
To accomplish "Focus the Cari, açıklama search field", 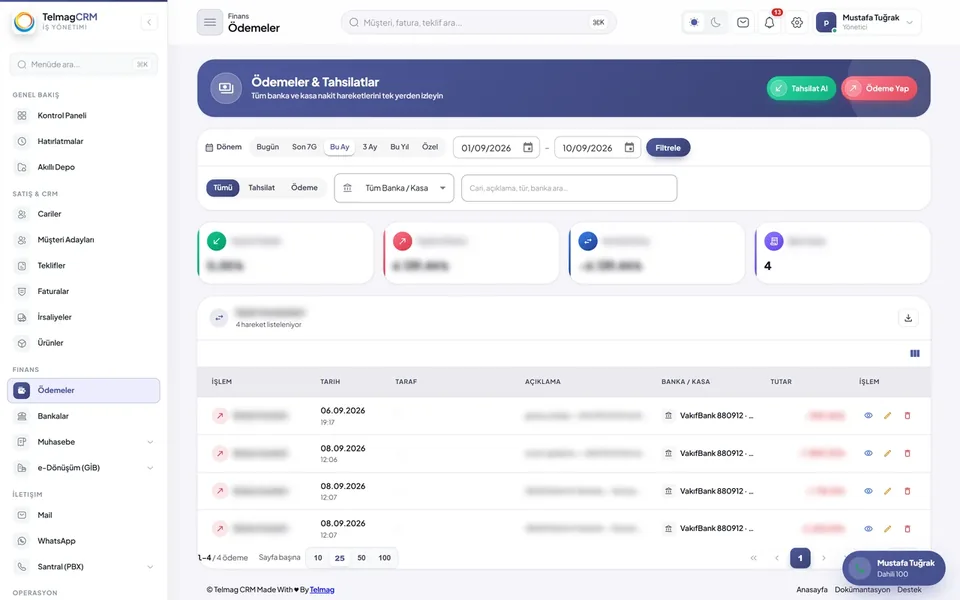I will tap(569, 188).
